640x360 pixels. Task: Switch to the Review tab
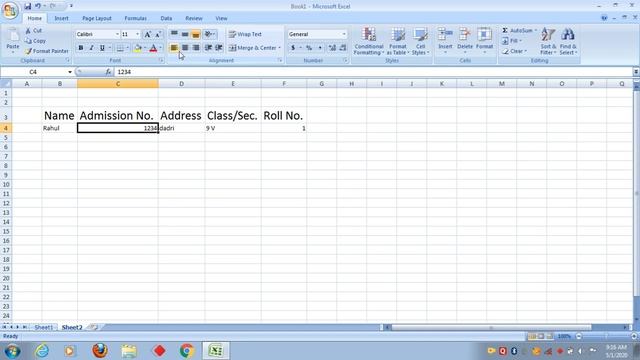pos(194,18)
